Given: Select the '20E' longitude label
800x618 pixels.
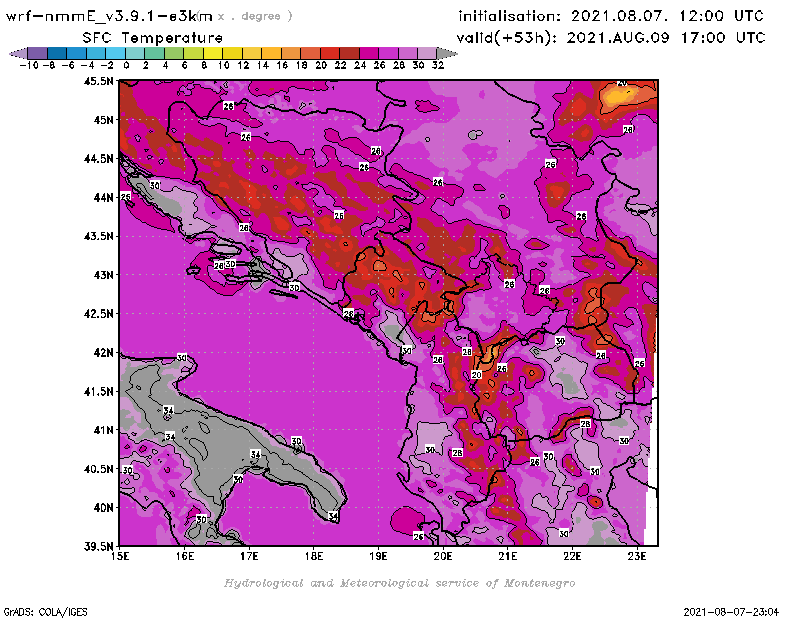Looking at the screenshot, I should (x=443, y=556).
